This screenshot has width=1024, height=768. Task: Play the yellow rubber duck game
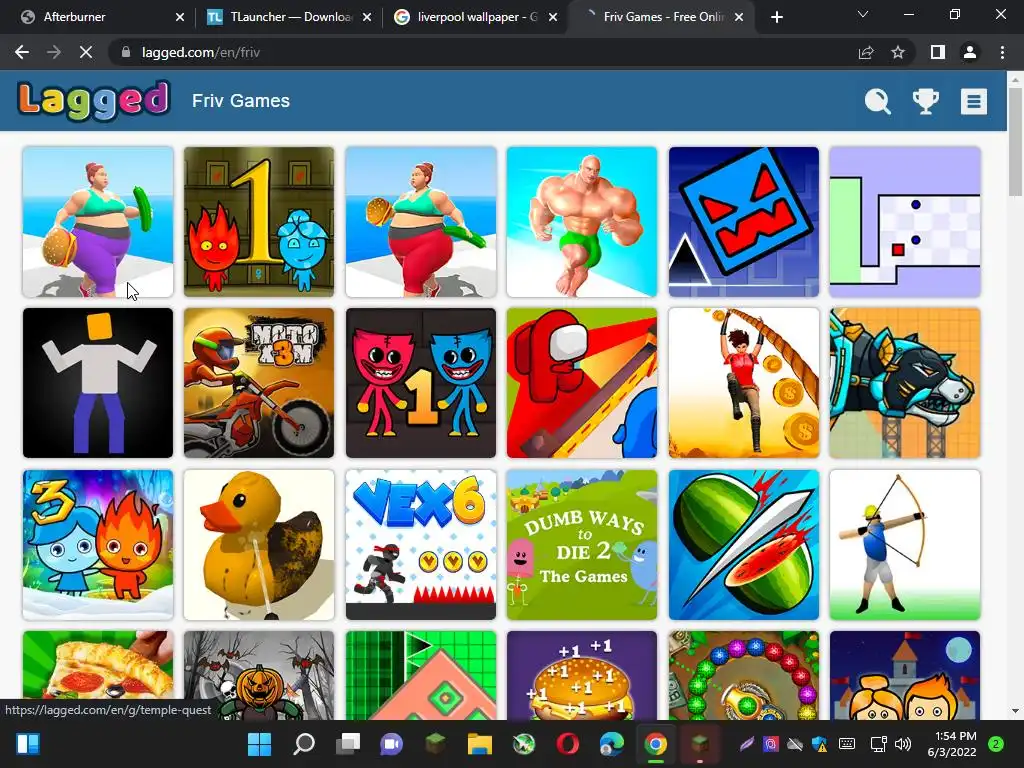(259, 545)
